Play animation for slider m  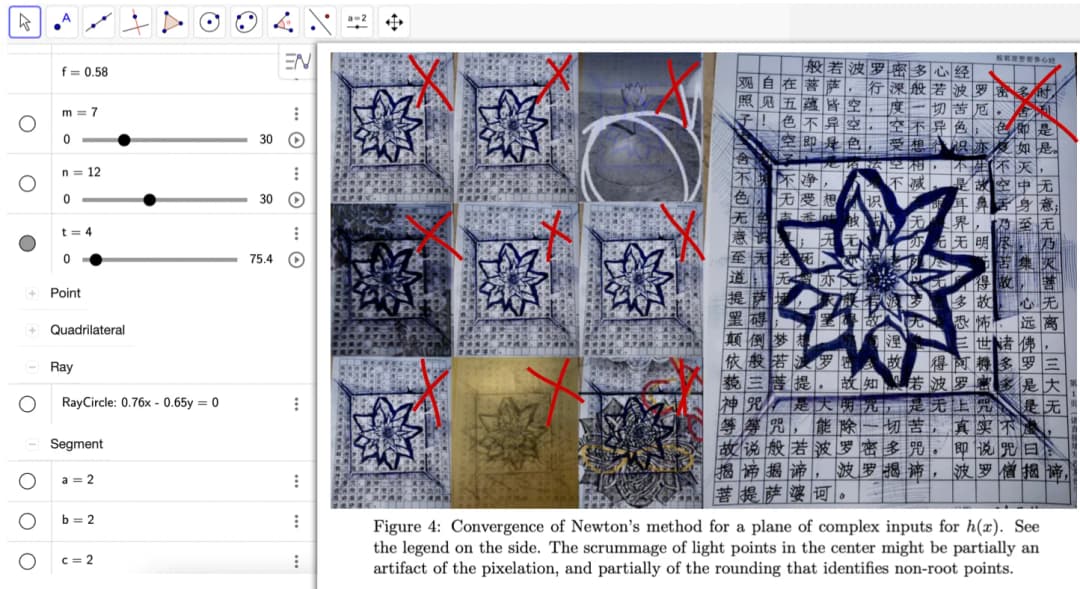coord(296,140)
